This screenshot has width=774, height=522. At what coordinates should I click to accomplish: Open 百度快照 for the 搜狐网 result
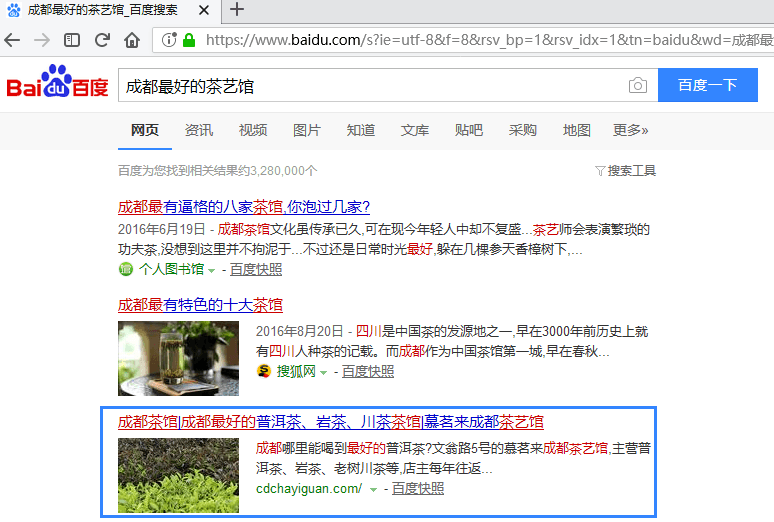pyautogui.click(x=368, y=371)
